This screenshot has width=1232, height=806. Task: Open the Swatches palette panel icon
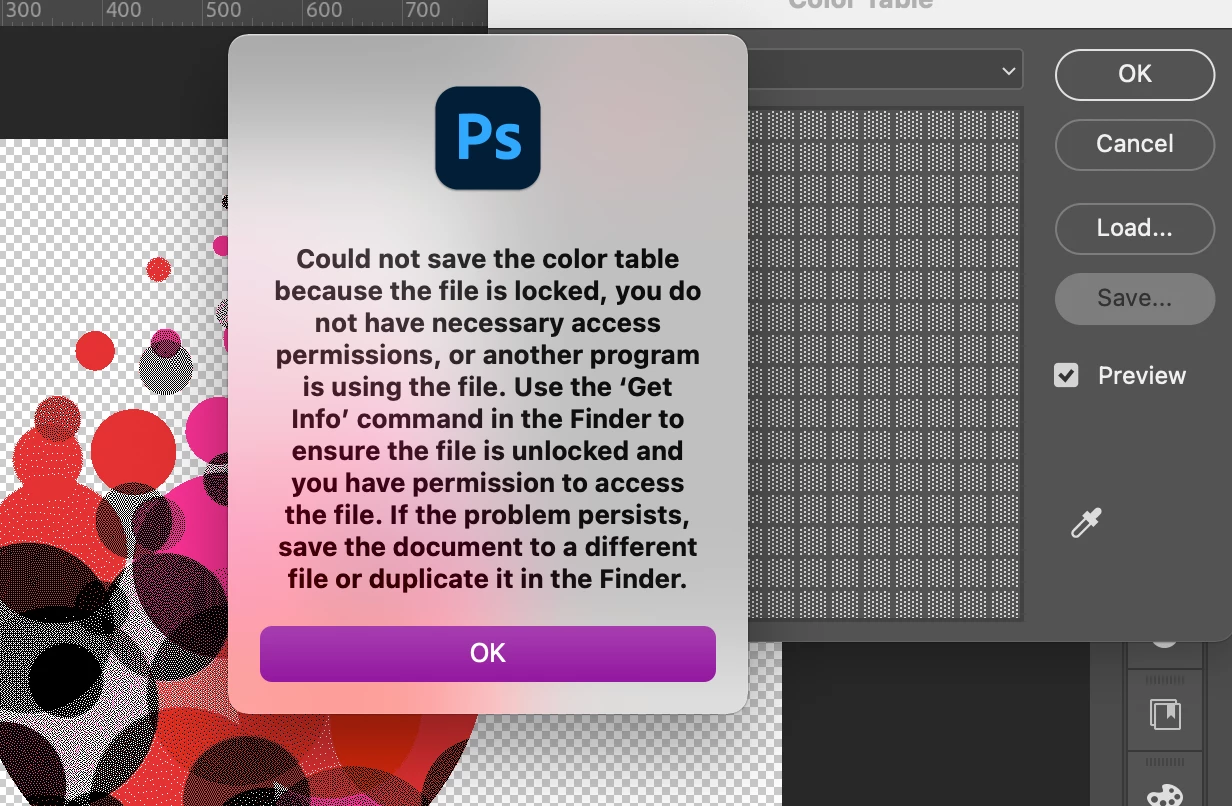pos(1165,794)
